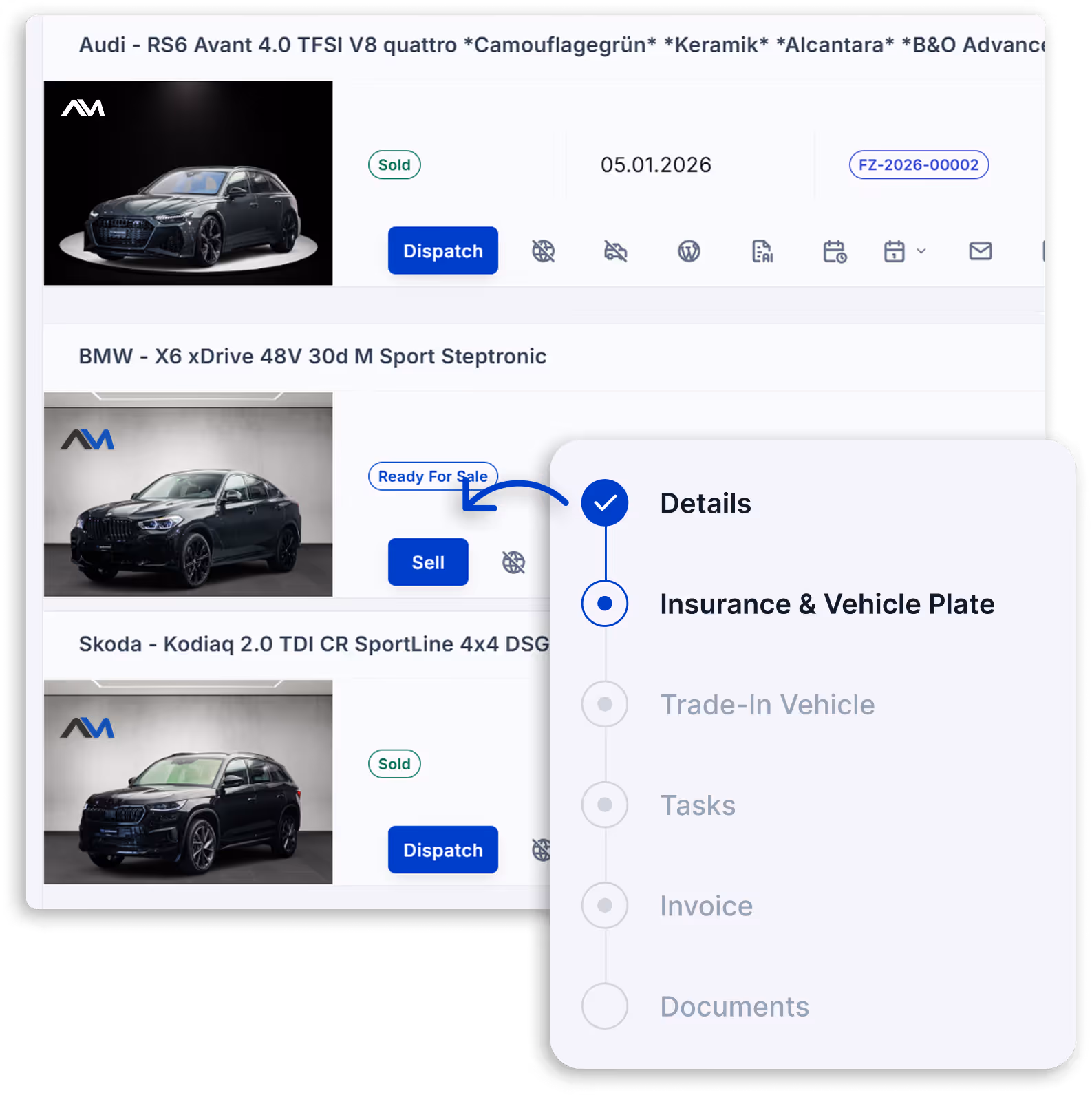Click the empty step circle beside Documents
This screenshot has width=1092, height=1095.
point(605,1006)
